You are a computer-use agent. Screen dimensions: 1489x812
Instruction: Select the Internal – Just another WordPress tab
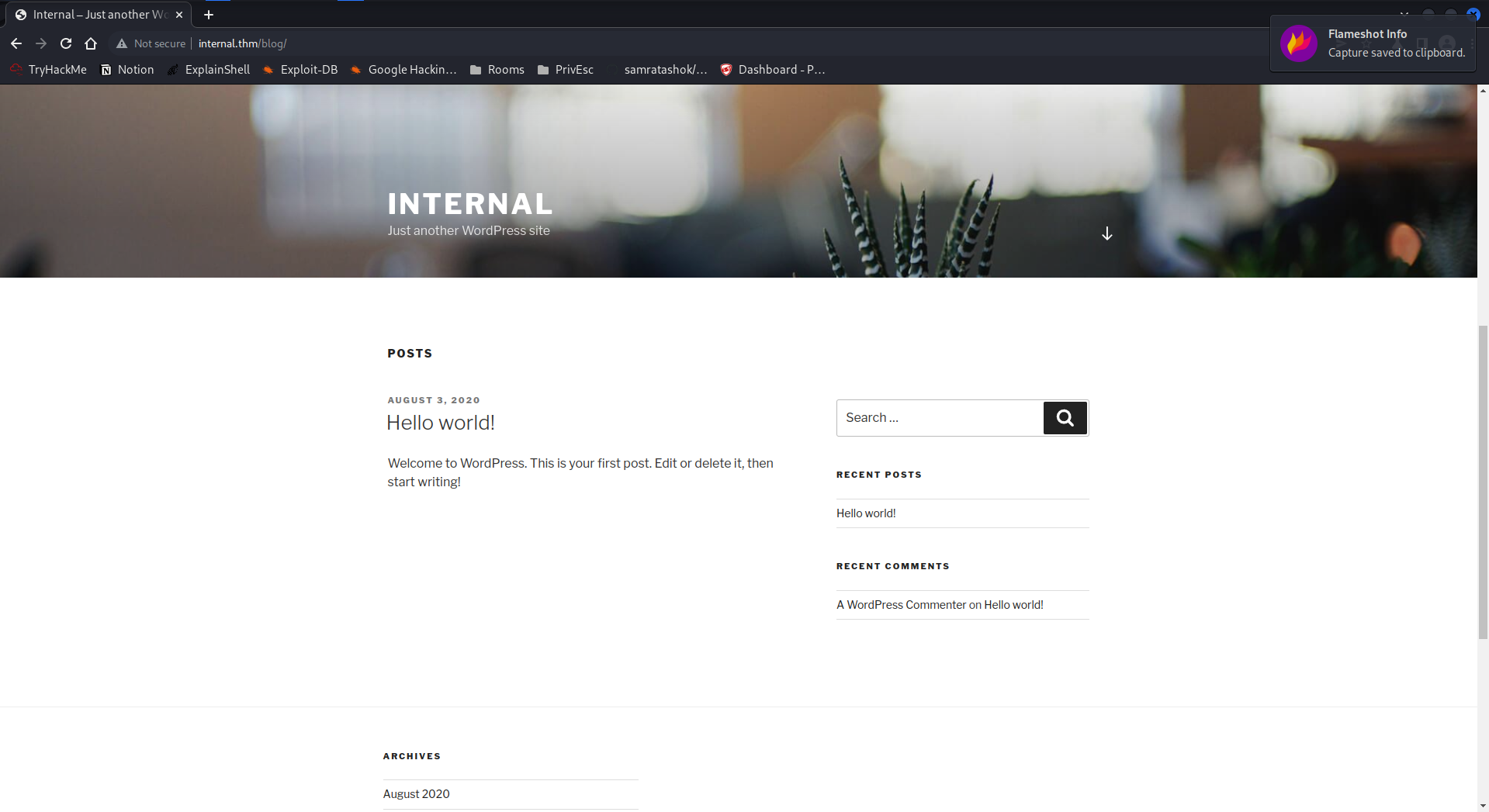point(93,15)
